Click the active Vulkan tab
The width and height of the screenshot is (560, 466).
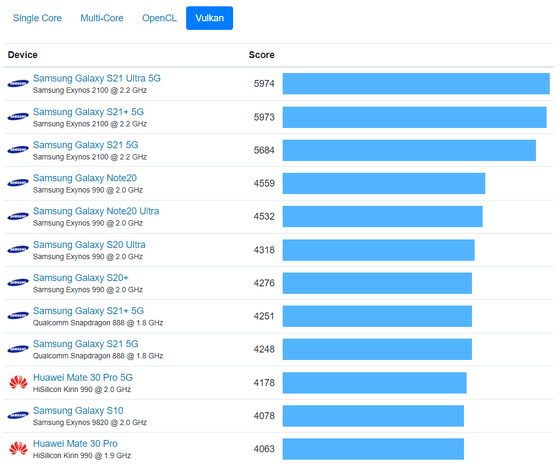209,18
